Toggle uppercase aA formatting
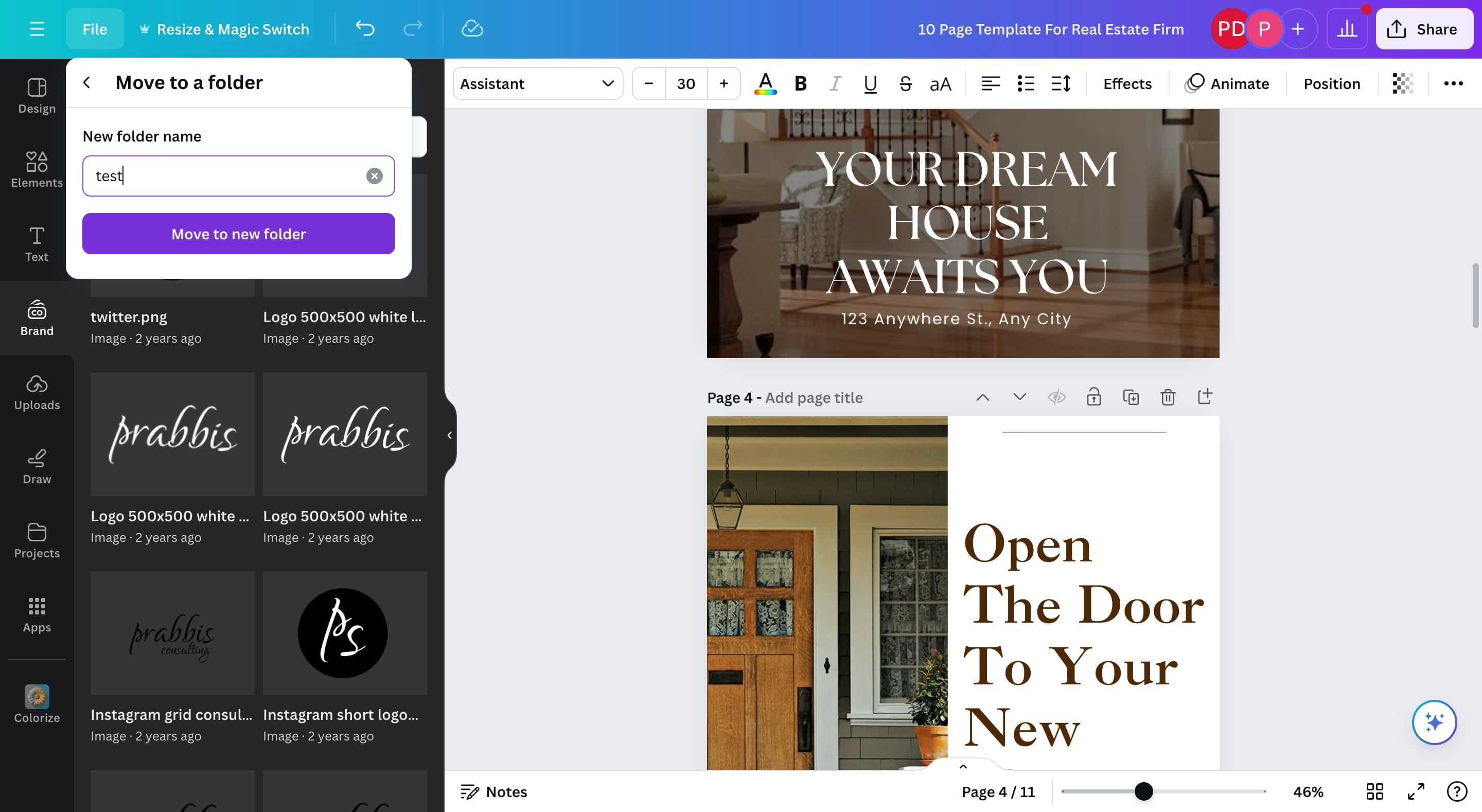The width and height of the screenshot is (1482, 812). coord(941,83)
